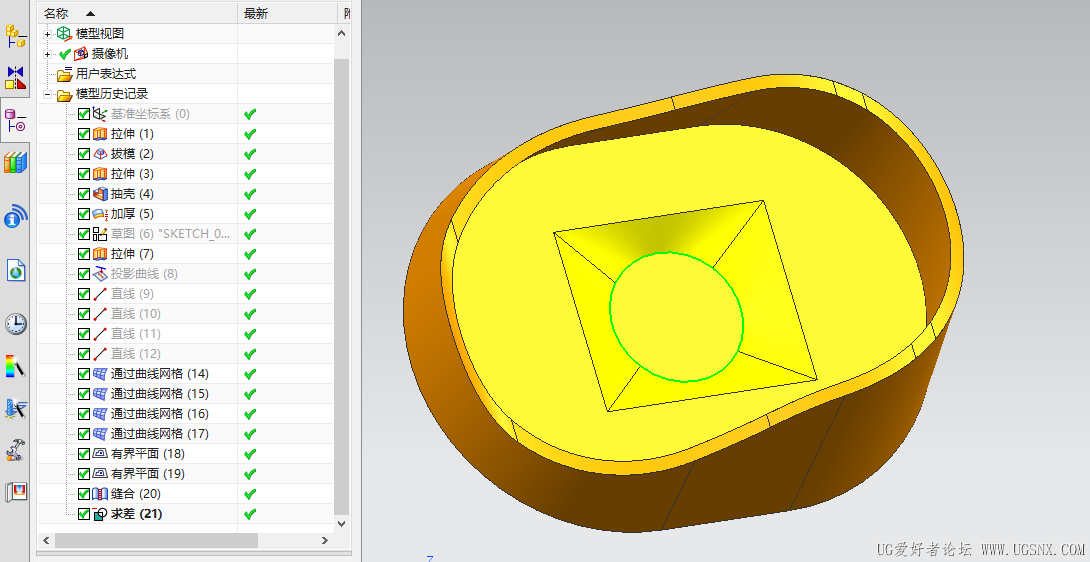Click the Extrude icon of 拉伸 (1)
This screenshot has height=562, width=1090.
[100, 134]
